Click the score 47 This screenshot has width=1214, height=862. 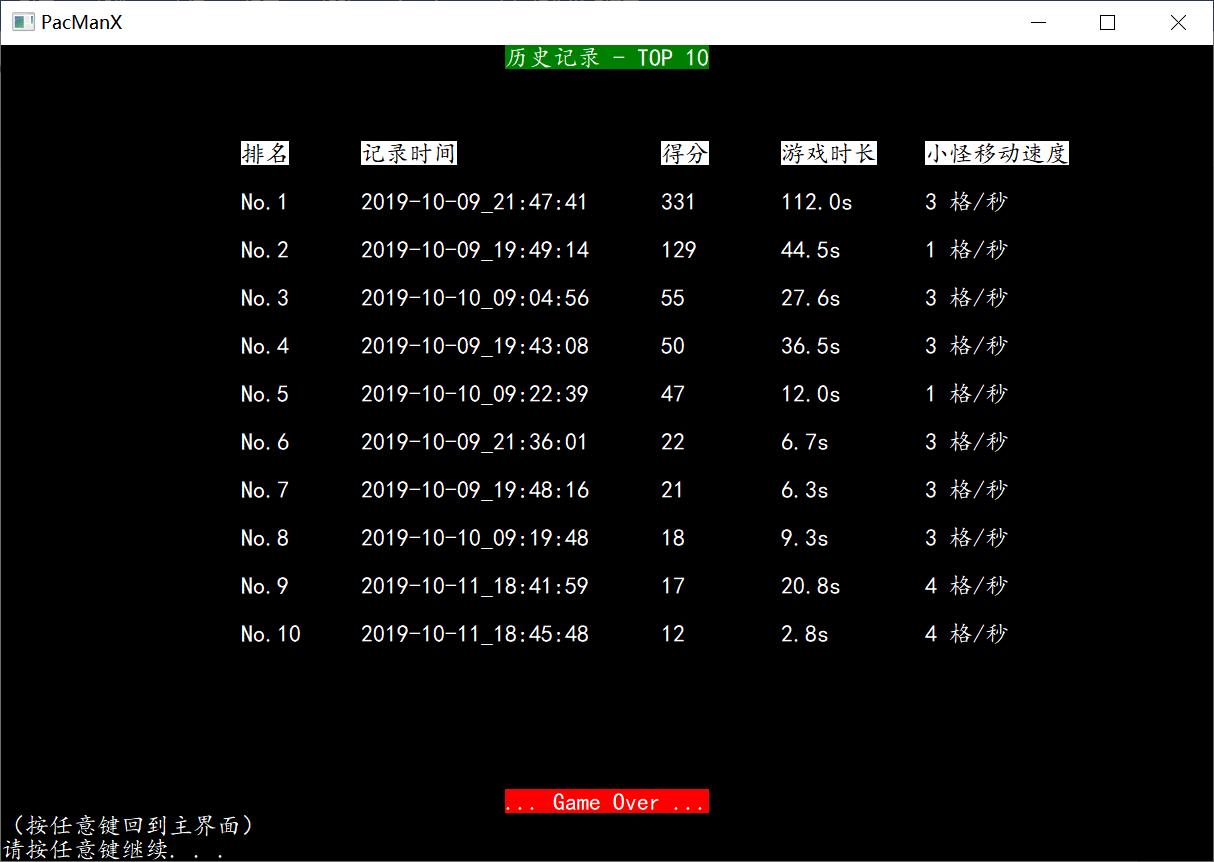(673, 394)
